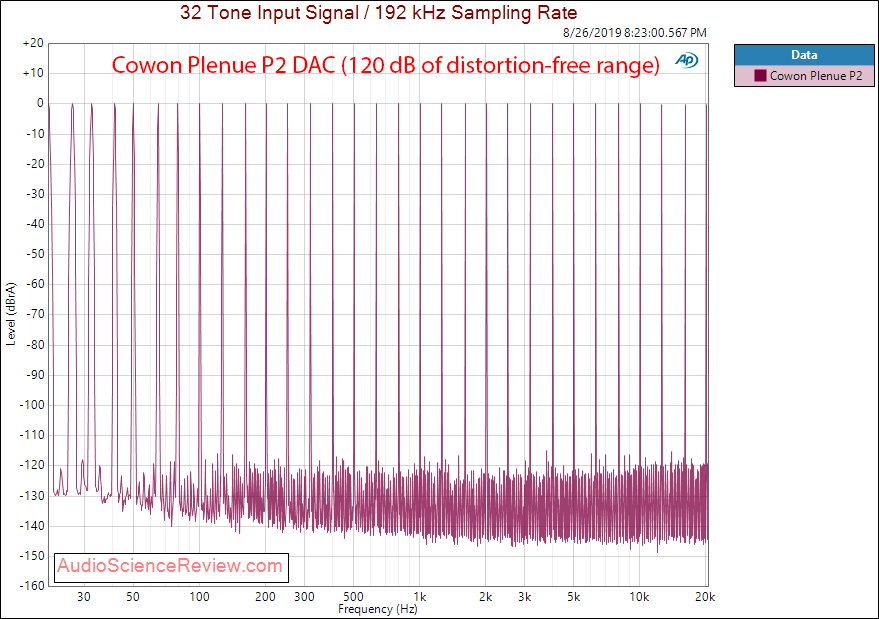This screenshot has width=879, height=619.
Task: Click the '-70' y-axis tick label
Action: (35, 315)
